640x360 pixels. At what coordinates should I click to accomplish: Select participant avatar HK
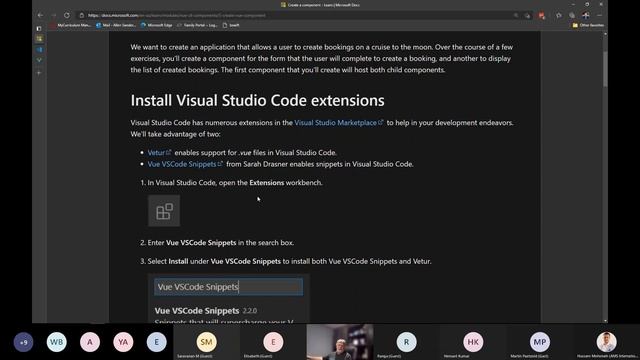(x=473, y=342)
